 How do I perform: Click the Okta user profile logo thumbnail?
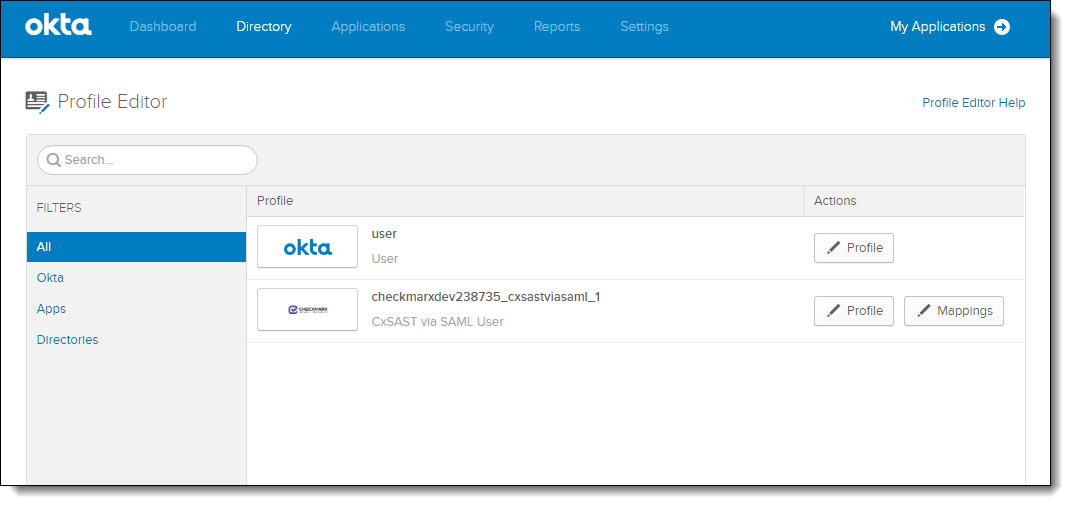(307, 247)
